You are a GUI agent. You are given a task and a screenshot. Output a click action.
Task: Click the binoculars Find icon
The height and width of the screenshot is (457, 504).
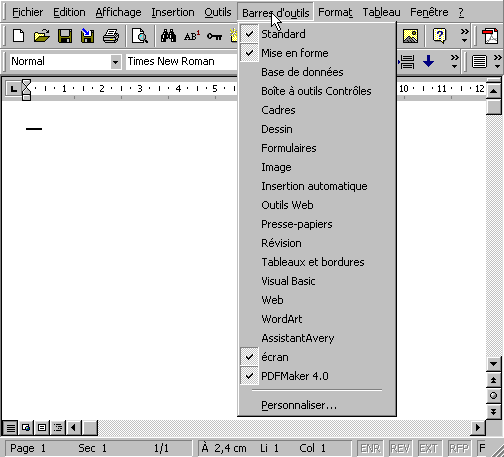pos(168,36)
